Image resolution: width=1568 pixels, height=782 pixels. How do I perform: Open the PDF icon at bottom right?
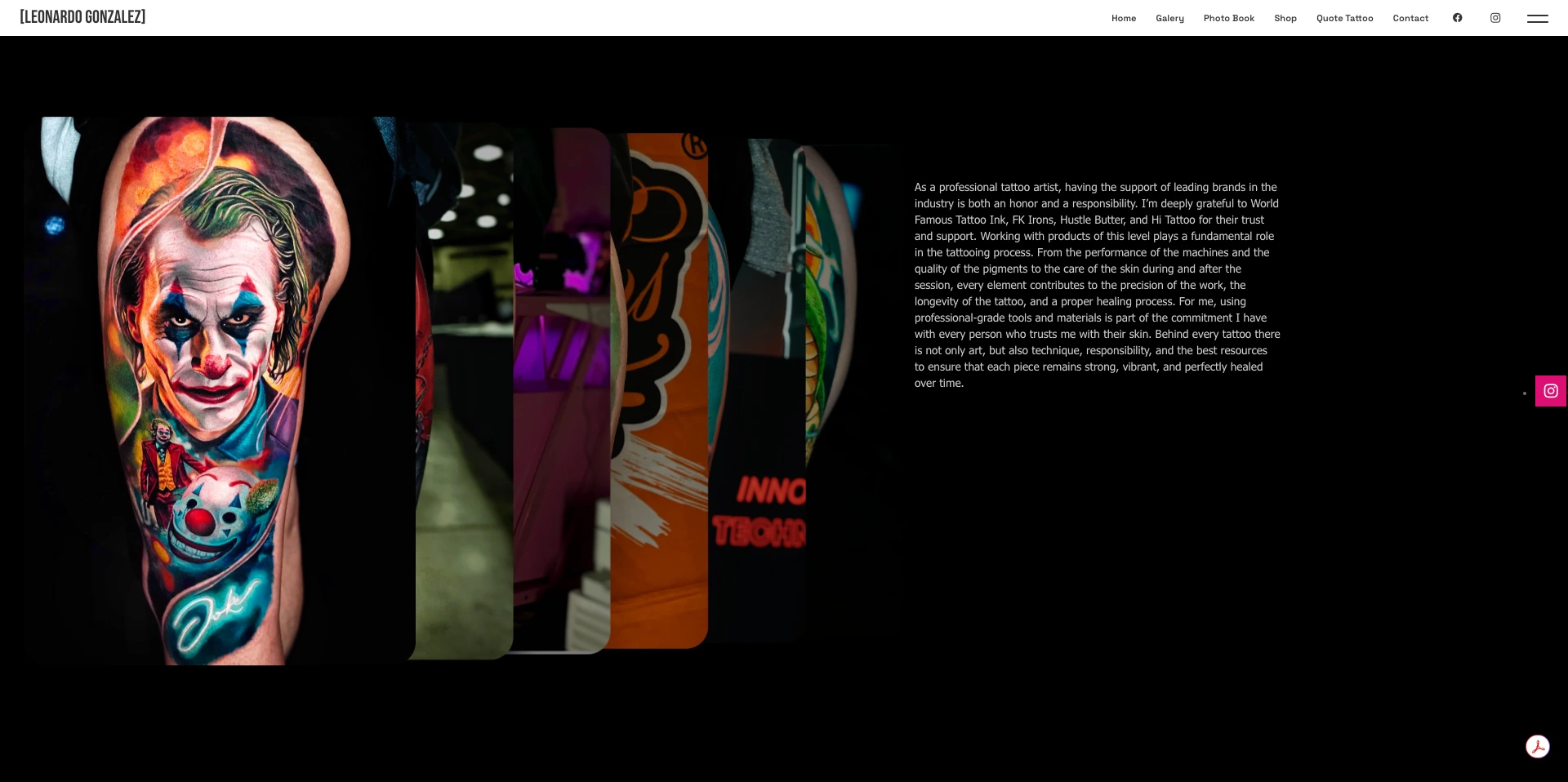tap(1538, 747)
